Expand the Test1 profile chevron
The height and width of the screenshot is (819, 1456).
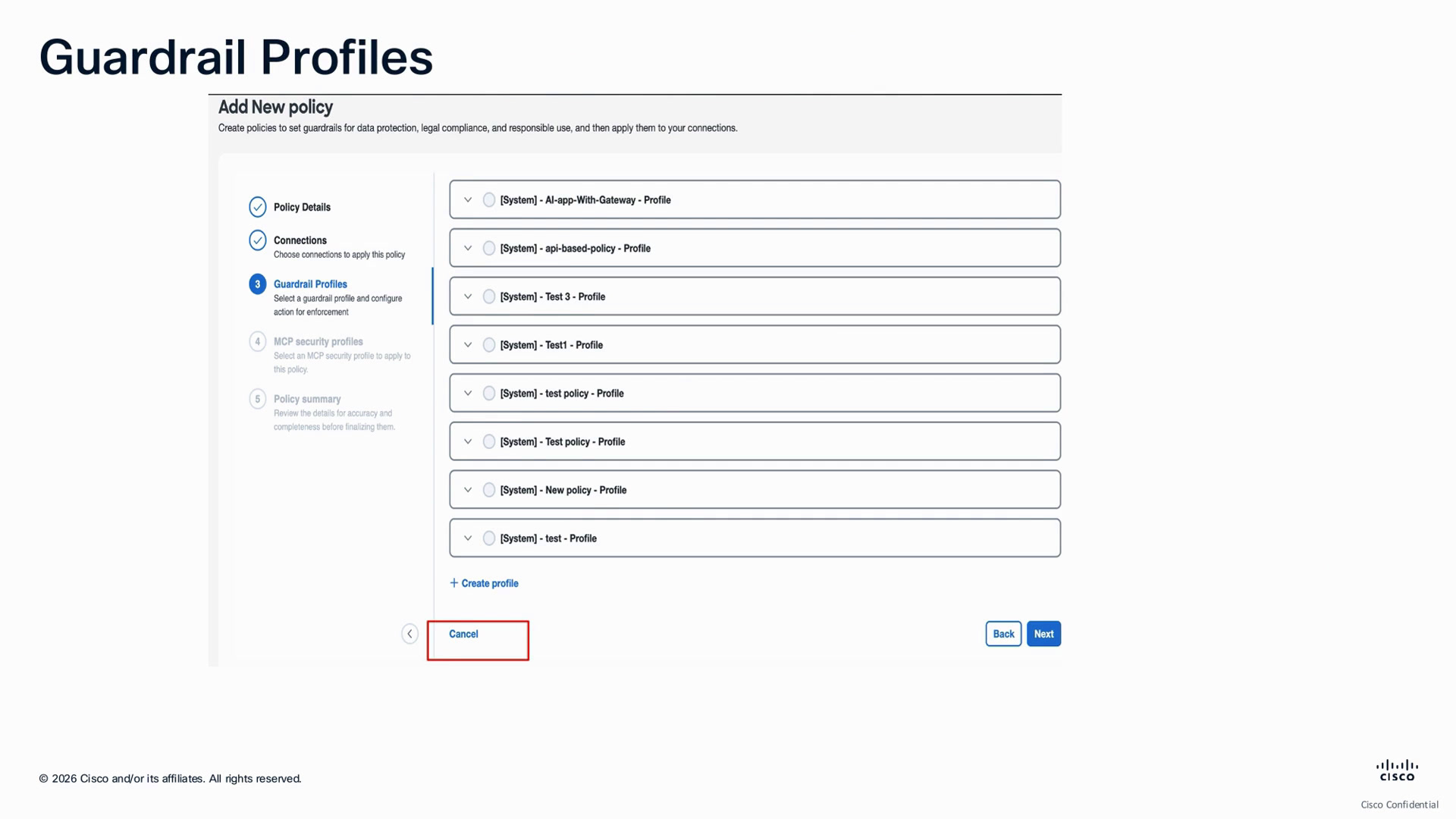[468, 345]
